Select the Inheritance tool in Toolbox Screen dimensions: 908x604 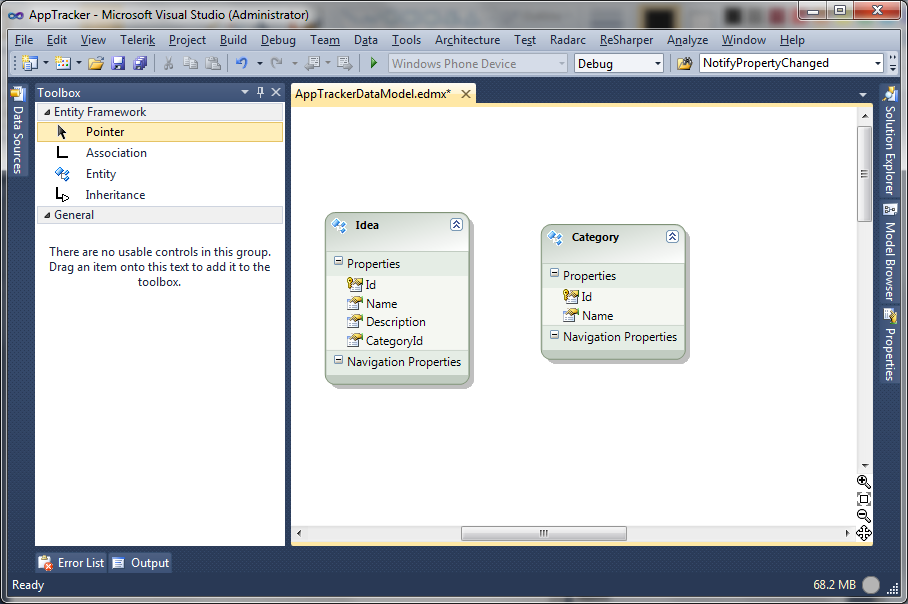pos(160,195)
